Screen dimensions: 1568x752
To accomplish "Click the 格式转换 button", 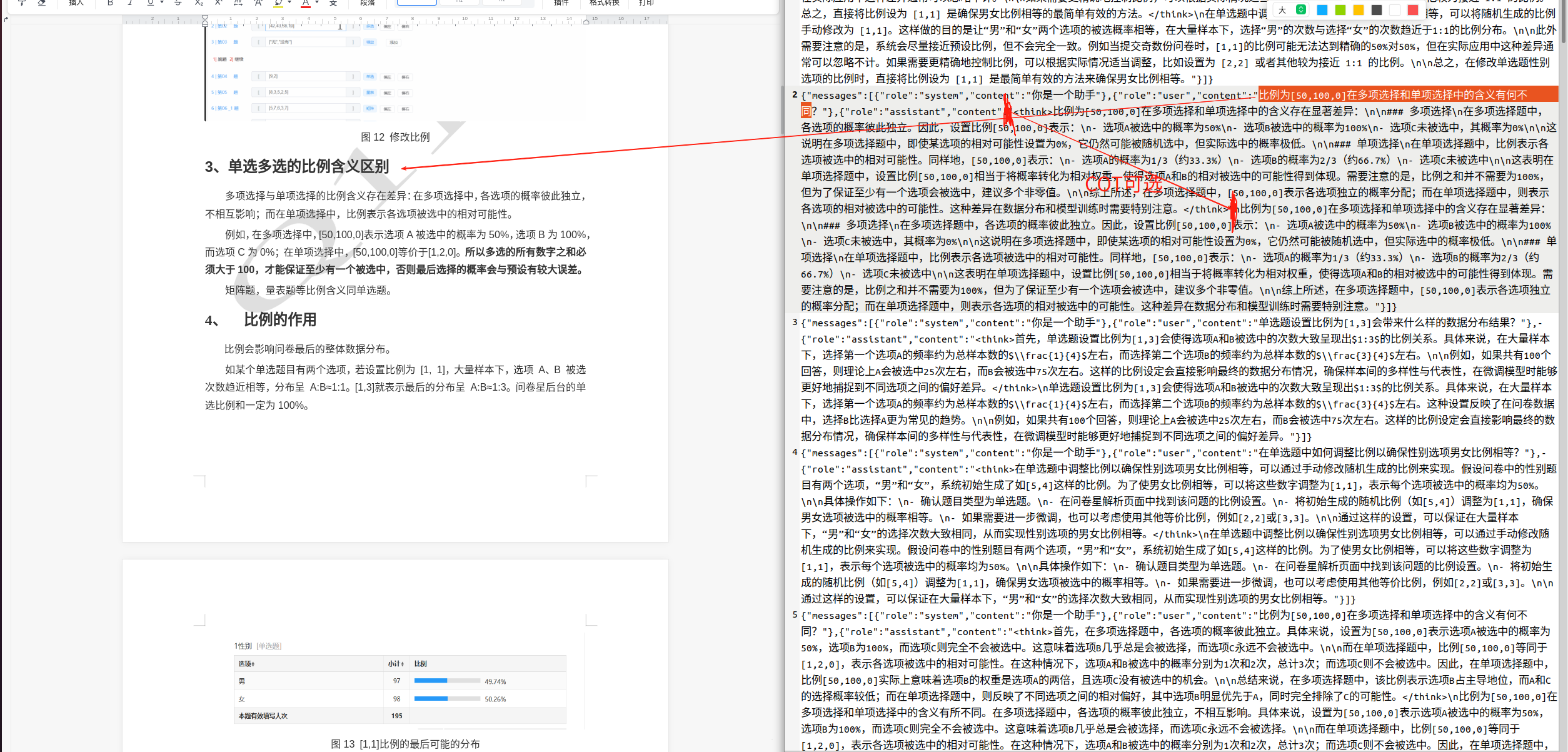I will coord(604,3).
